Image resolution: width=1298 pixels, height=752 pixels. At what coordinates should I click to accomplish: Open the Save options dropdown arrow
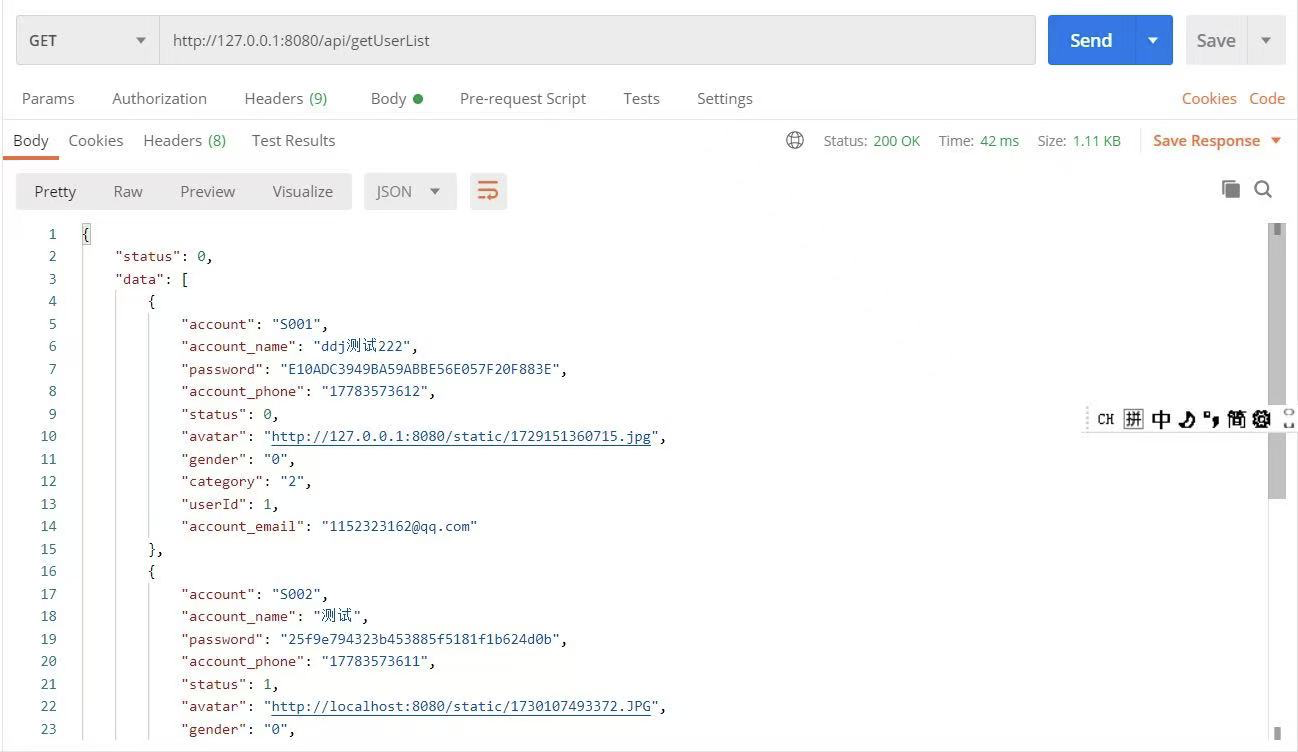pos(1266,40)
